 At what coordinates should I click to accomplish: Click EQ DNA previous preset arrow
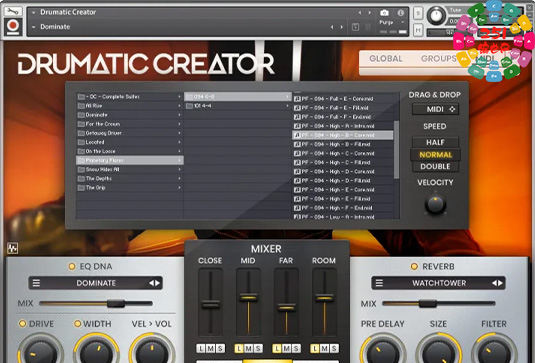151,283
